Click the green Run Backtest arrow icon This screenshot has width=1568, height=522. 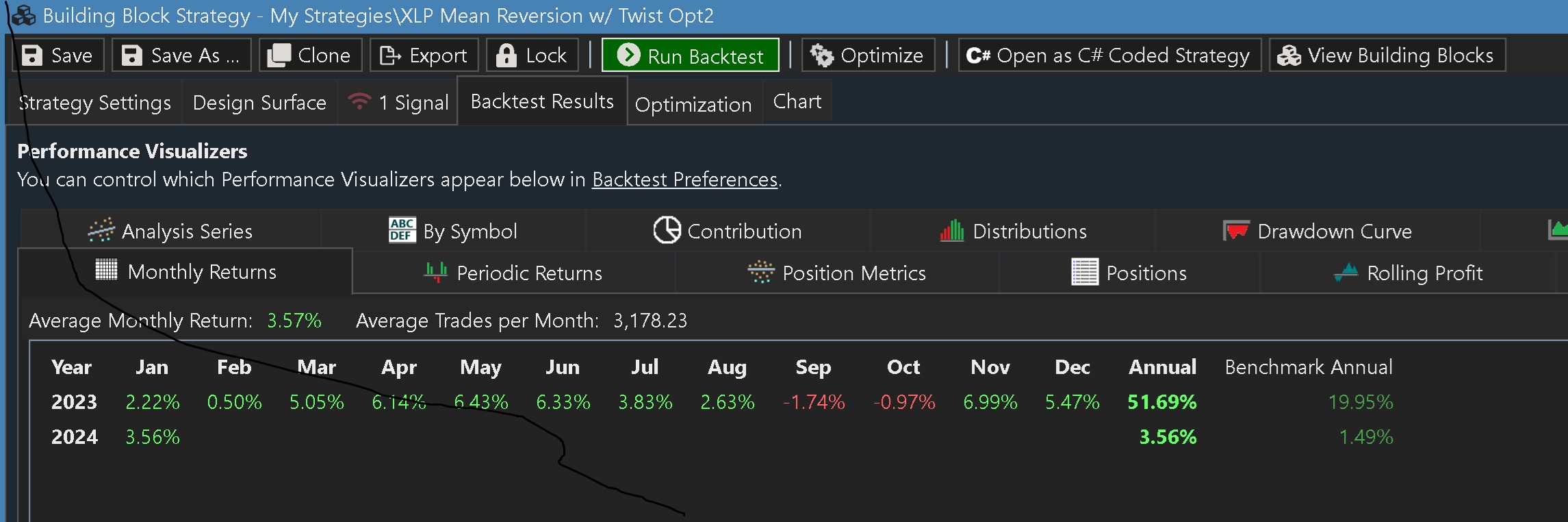coord(628,55)
